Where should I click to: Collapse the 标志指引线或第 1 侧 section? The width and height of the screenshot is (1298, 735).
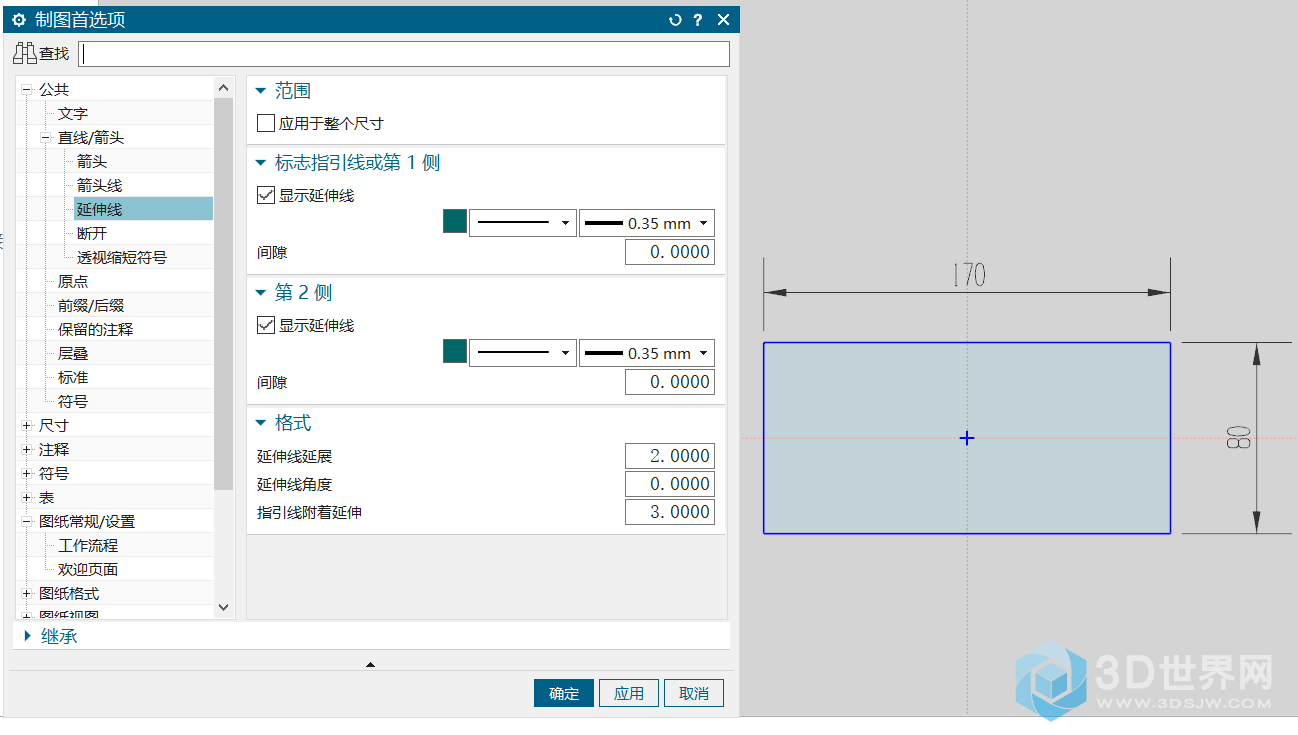[262, 163]
